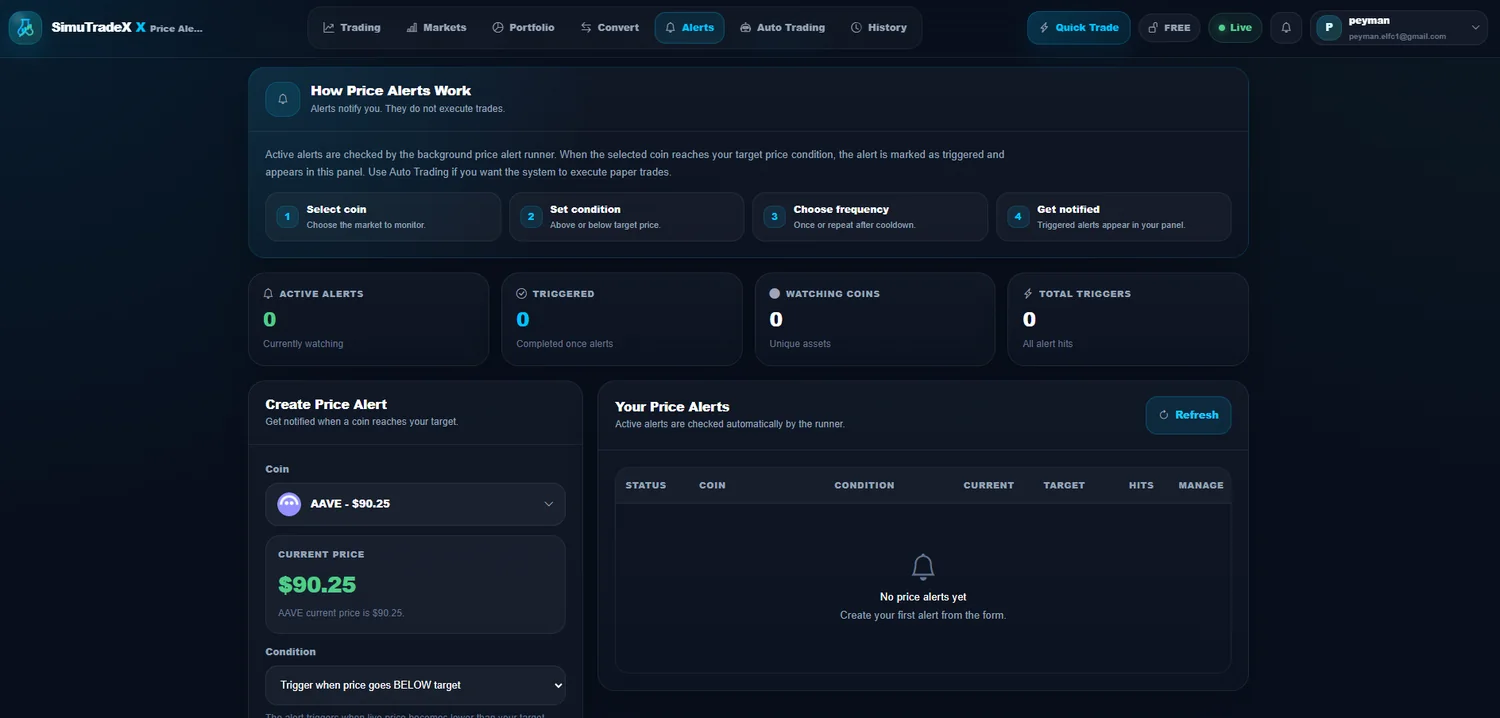The image size is (1500, 718).
Task: Open the notifications bell in header
Action: pos(1286,28)
